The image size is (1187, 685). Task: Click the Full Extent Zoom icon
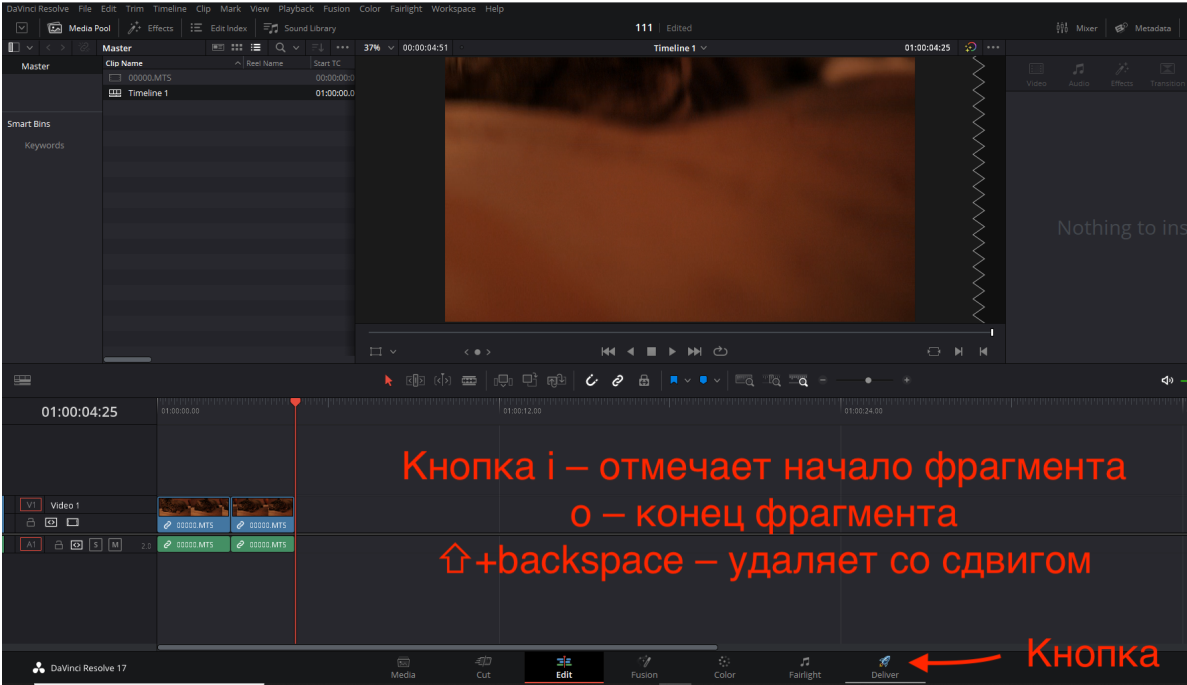[744, 381]
